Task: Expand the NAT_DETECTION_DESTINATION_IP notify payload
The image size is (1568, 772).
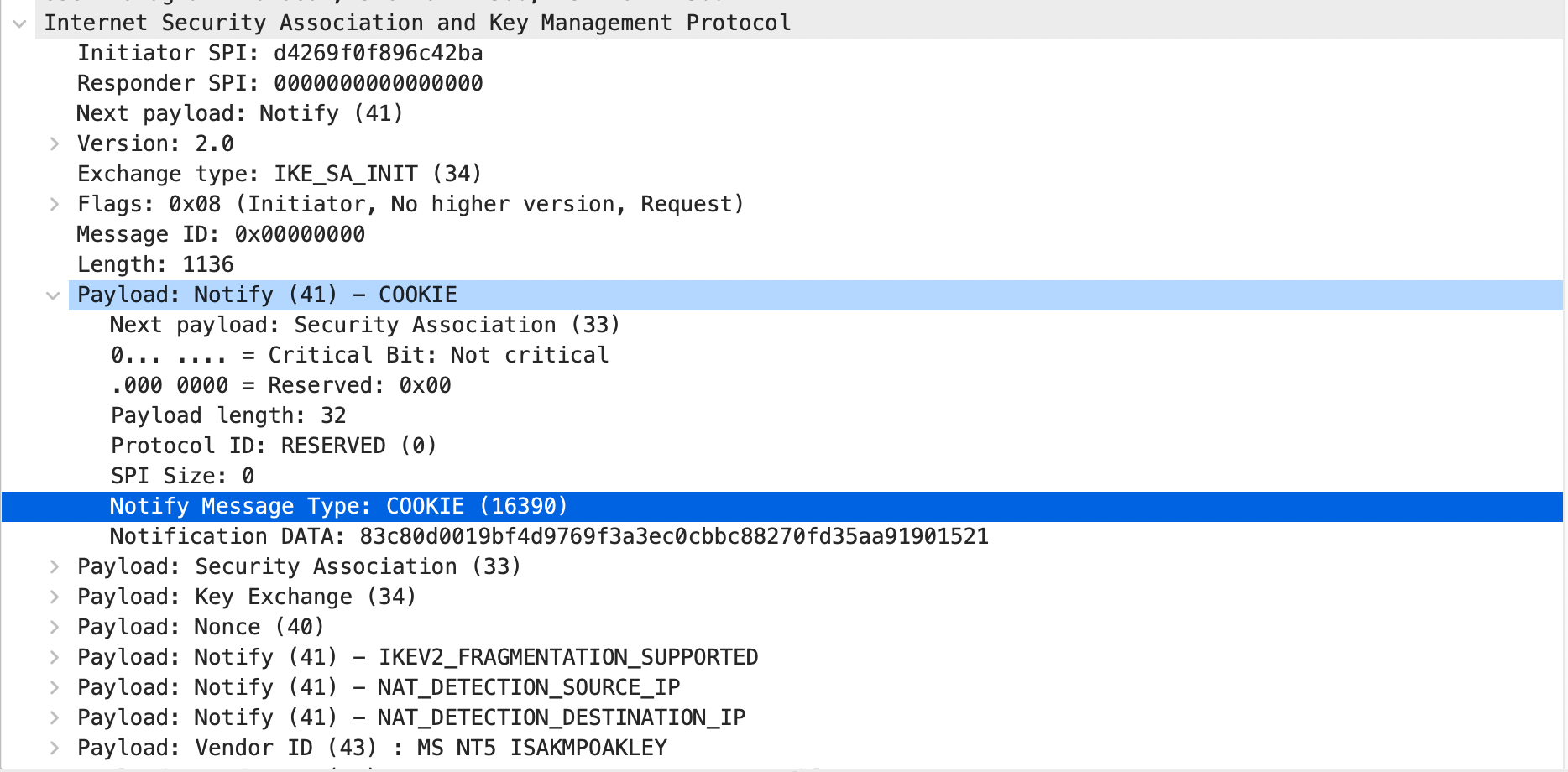Action: click(x=55, y=718)
